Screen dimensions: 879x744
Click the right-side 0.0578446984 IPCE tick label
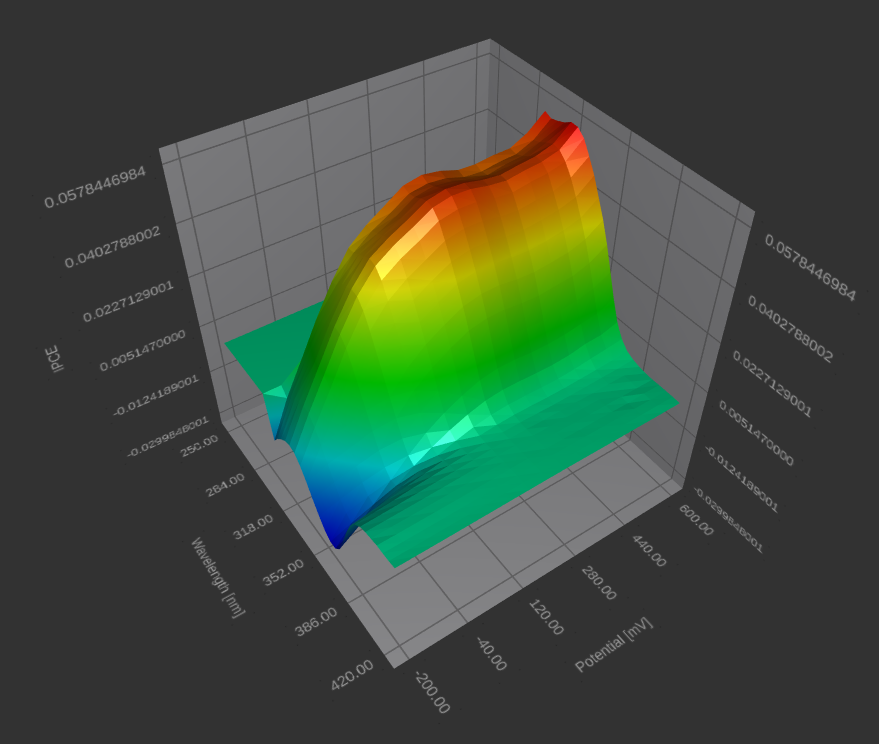click(x=810, y=268)
